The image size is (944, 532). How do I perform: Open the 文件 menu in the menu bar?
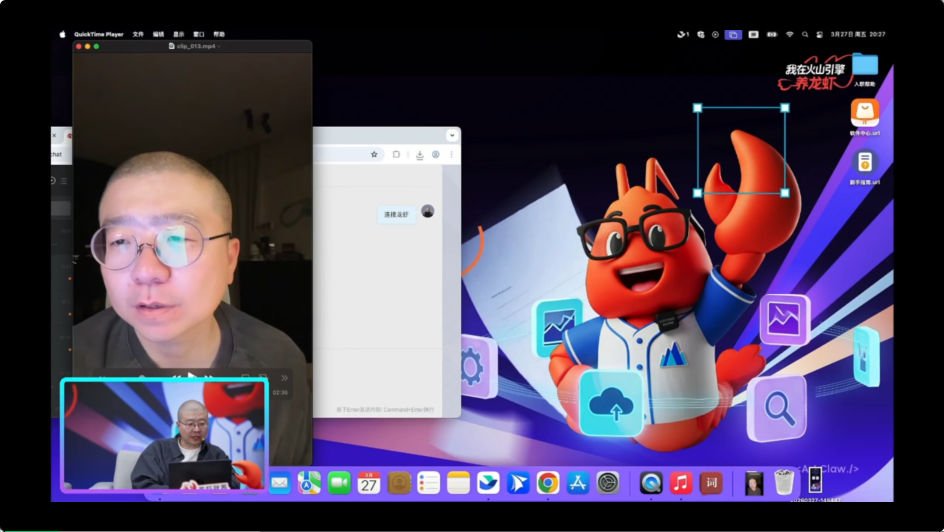[138, 34]
